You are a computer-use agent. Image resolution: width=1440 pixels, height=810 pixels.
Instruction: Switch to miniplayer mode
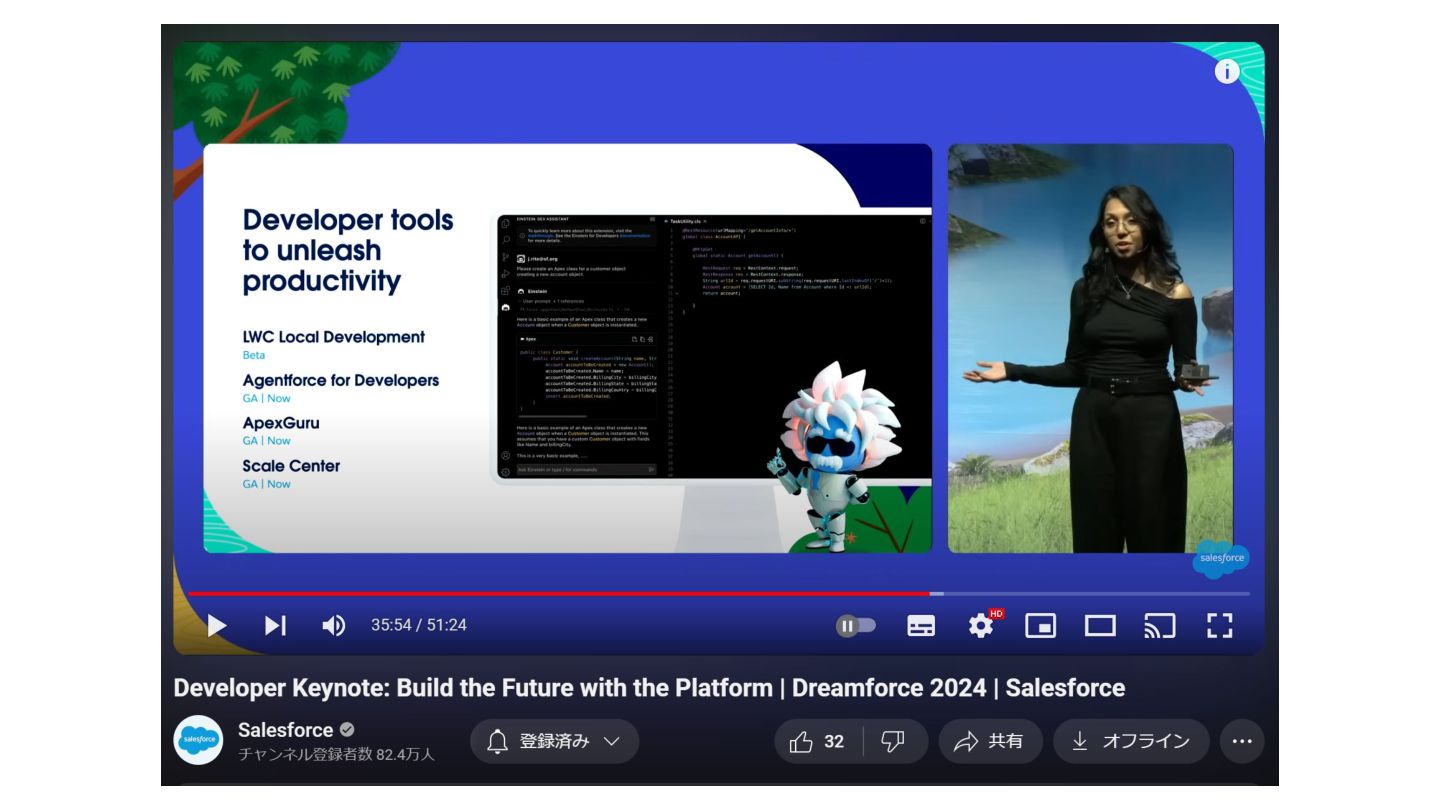(x=1041, y=626)
